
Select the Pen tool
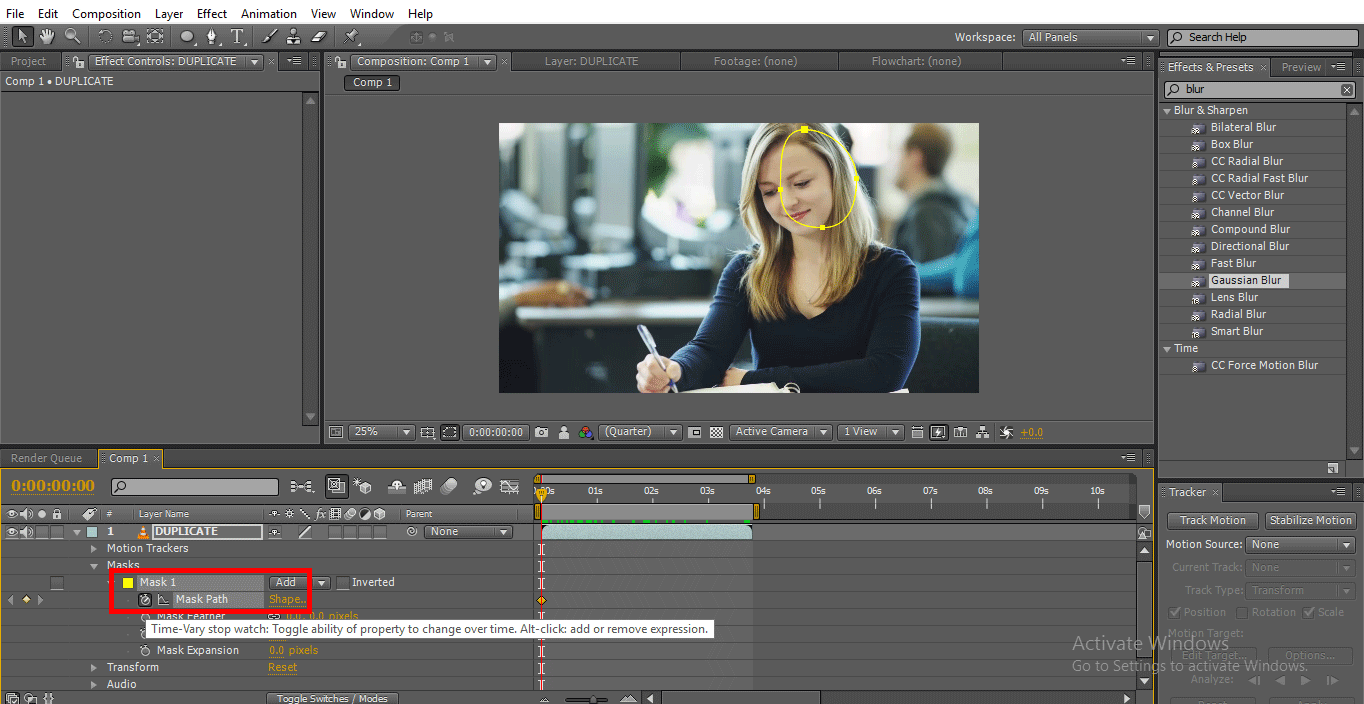211,36
